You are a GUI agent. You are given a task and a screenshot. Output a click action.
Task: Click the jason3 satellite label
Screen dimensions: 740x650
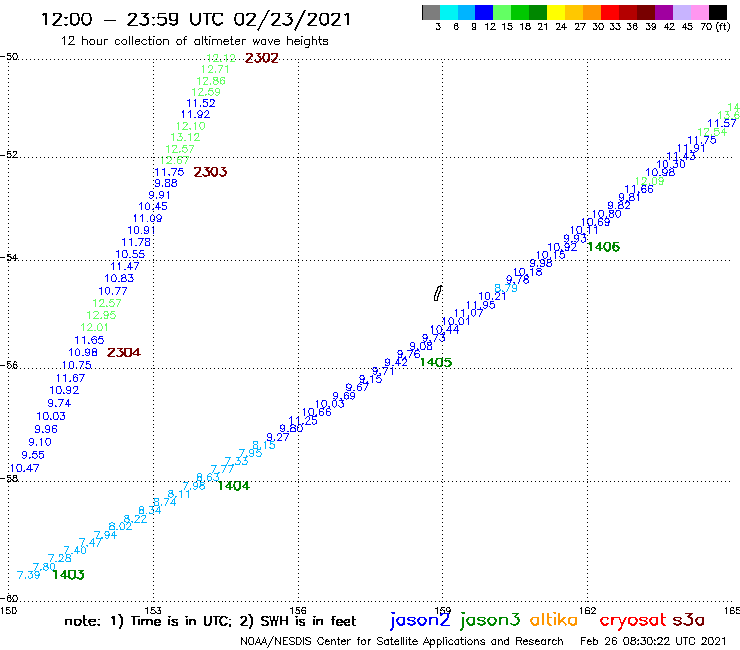point(490,620)
